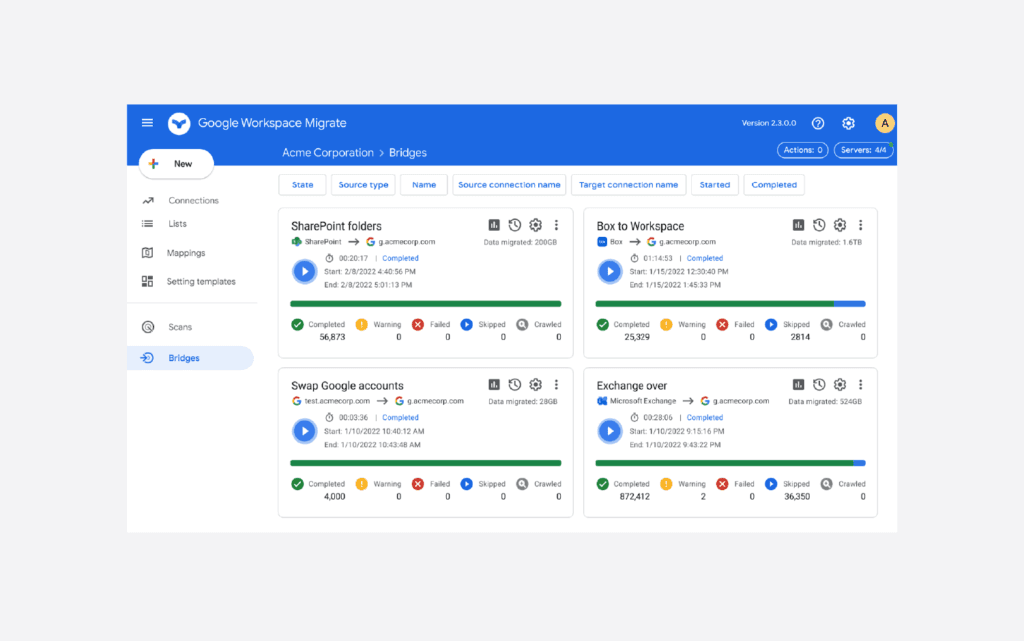The width and height of the screenshot is (1024, 641).
Task: Click the Swap Google accounts card title
Action: pos(347,386)
